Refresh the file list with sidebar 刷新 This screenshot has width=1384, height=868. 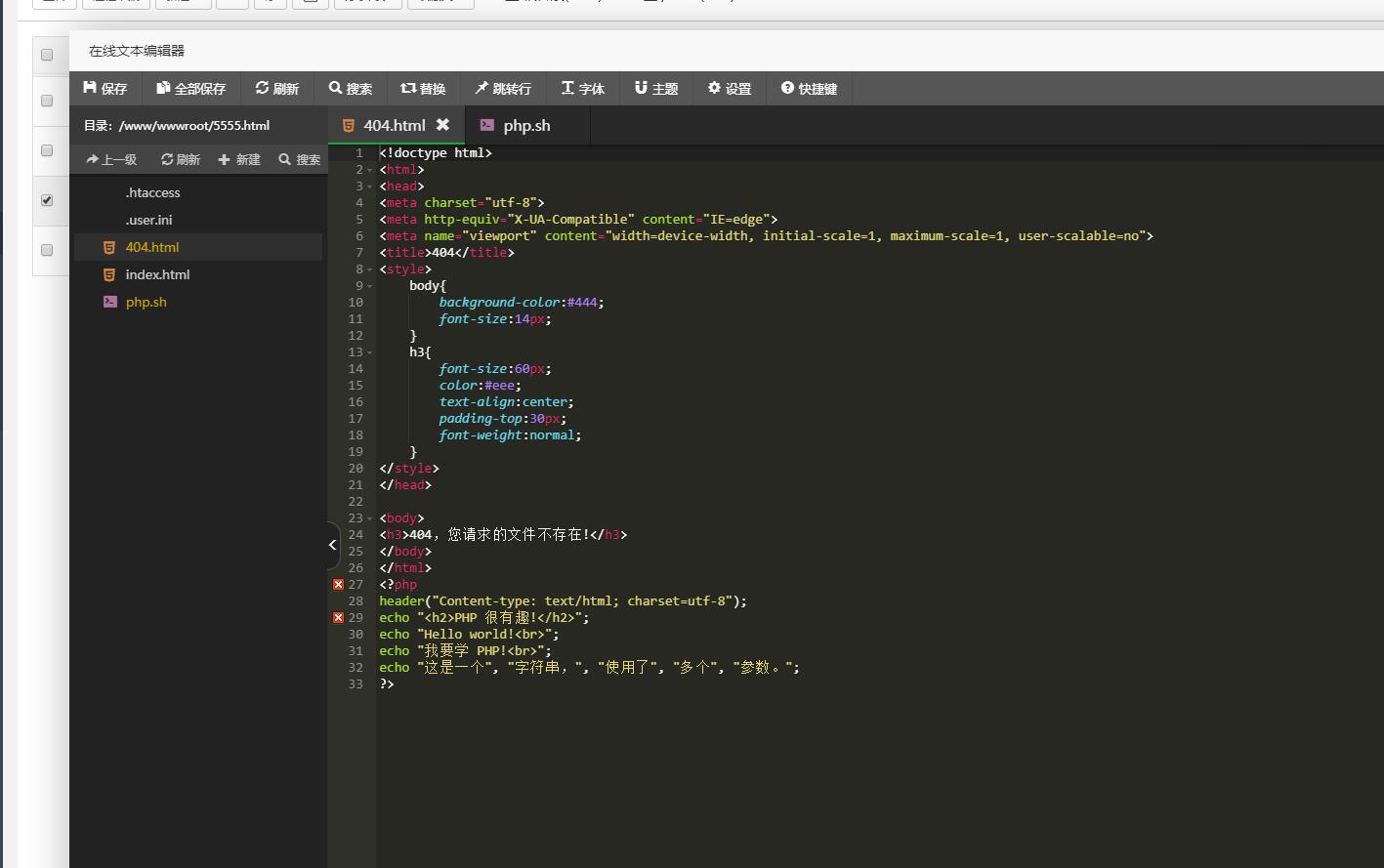coord(181,159)
